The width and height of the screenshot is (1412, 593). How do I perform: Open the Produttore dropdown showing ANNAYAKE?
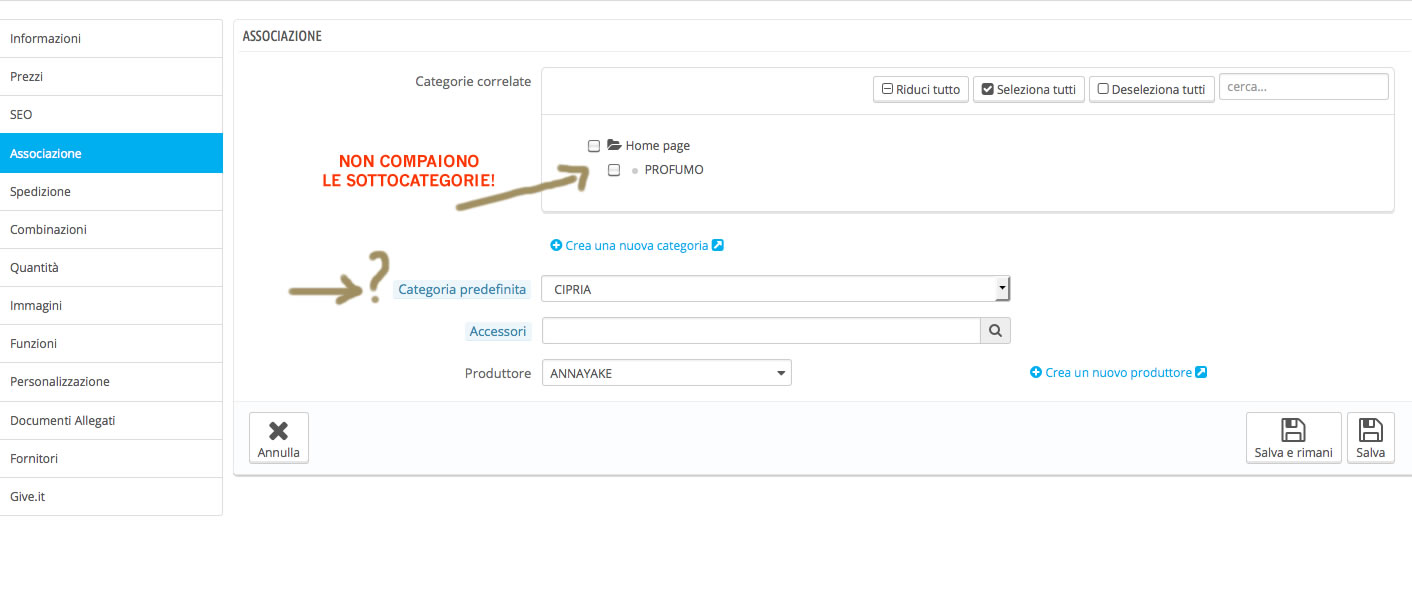click(666, 373)
